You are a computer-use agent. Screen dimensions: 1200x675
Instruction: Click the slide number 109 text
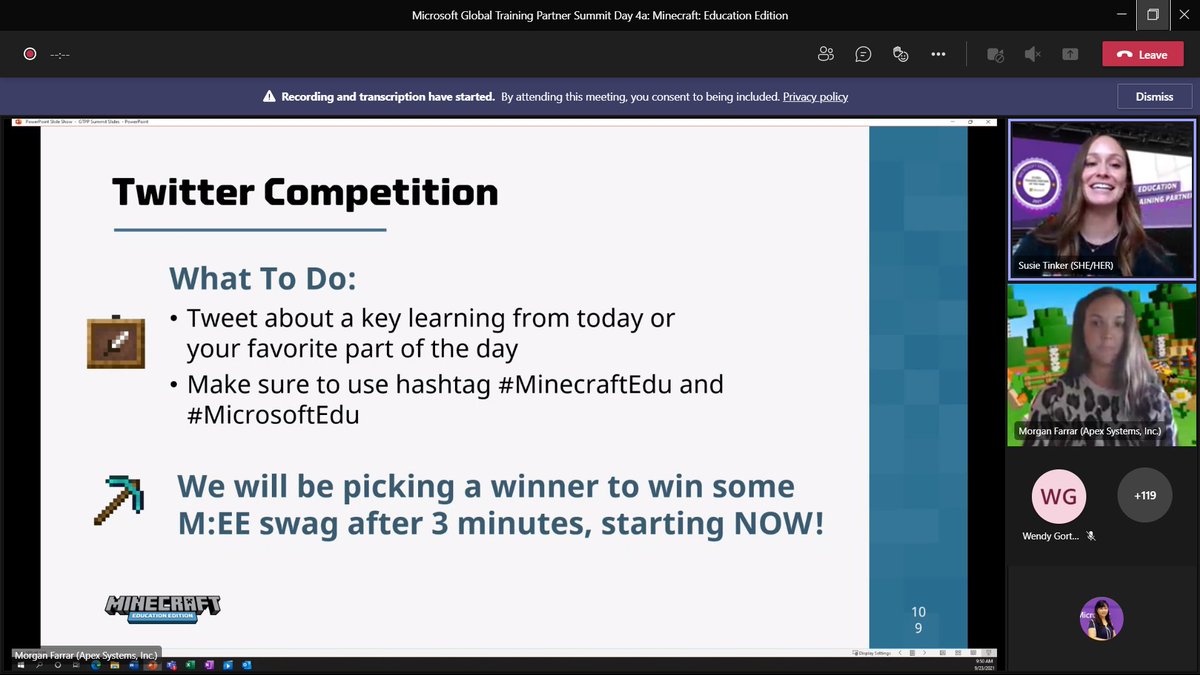click(918, 620)
